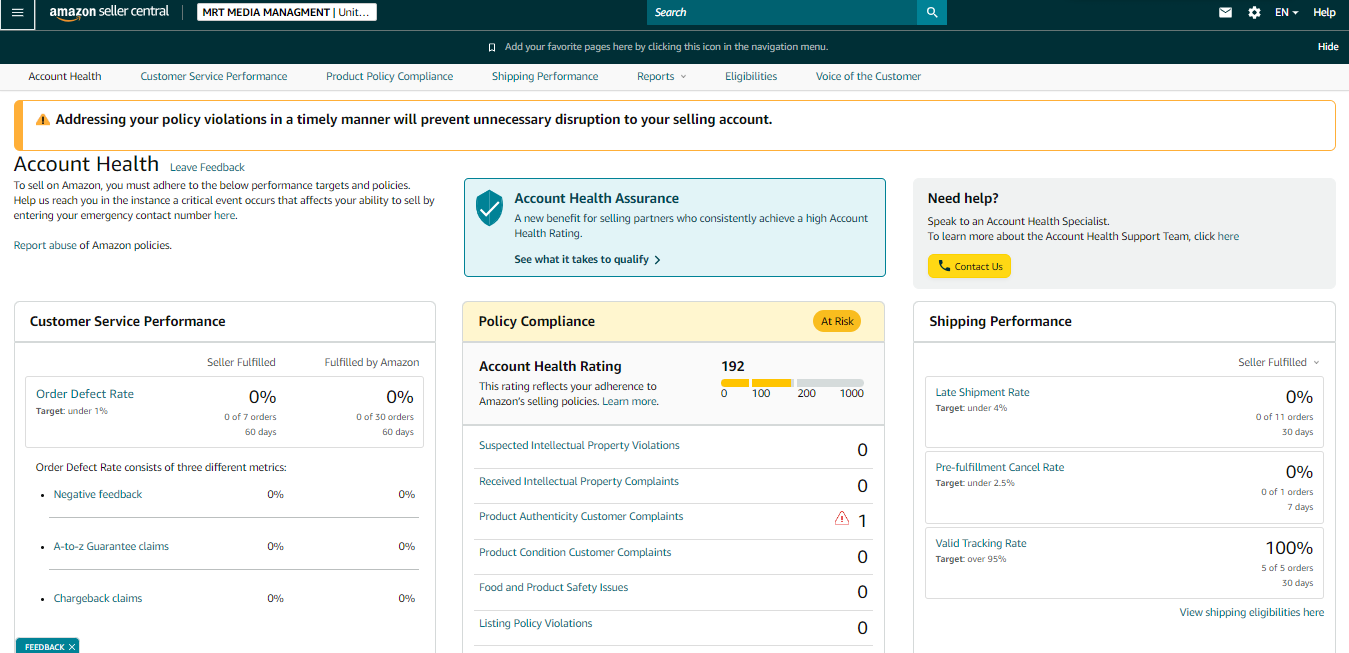The height and width of the screenshot is (653, 1349).
Task: Click View shipping eligibilities here
Action: click(x=1252, y=612)
